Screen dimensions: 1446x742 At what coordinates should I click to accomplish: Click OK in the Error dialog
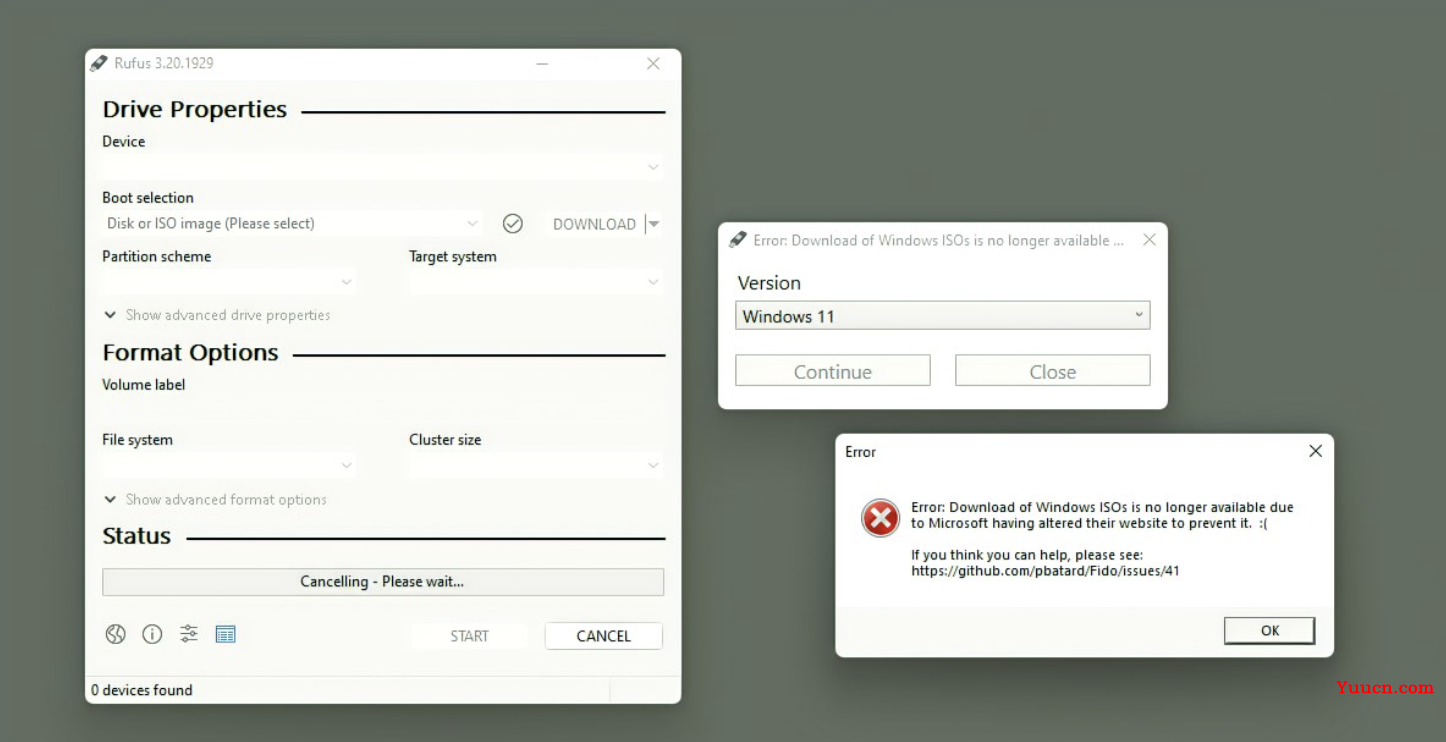click(1270, 630)
